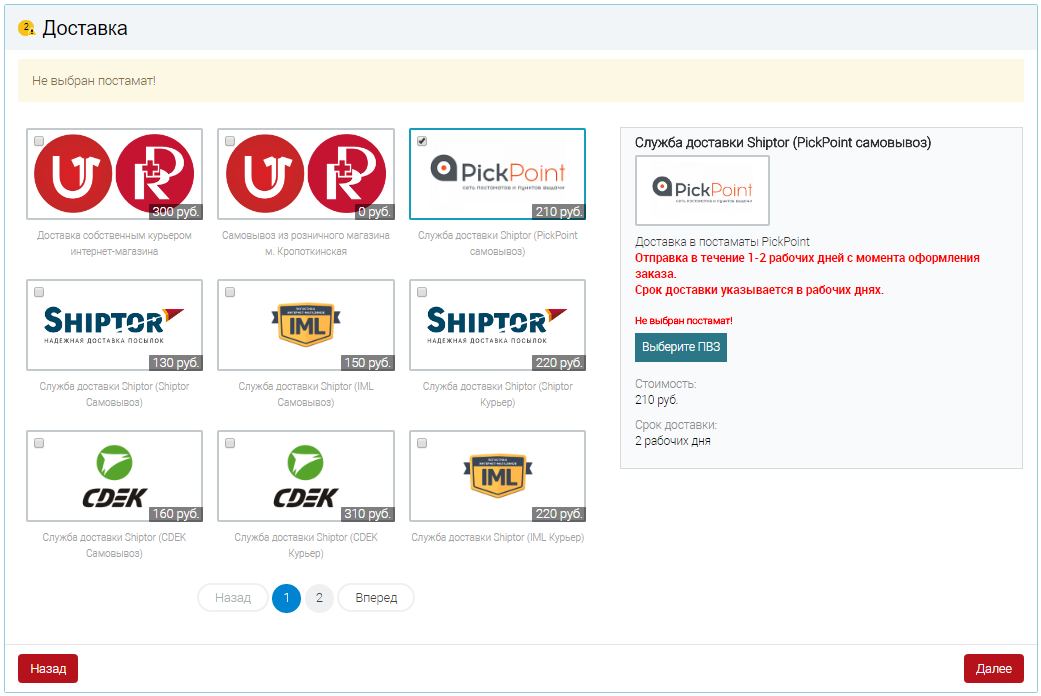Click the '160 руб.' price tag

pos(175,514)
